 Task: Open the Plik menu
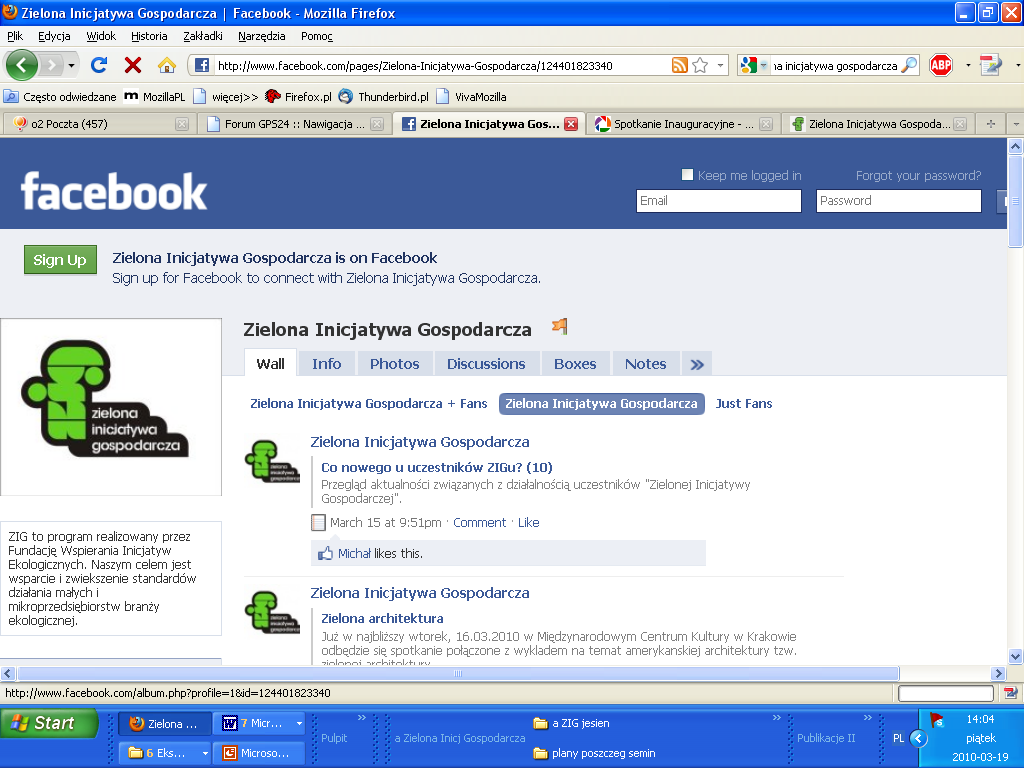[15, 36]
